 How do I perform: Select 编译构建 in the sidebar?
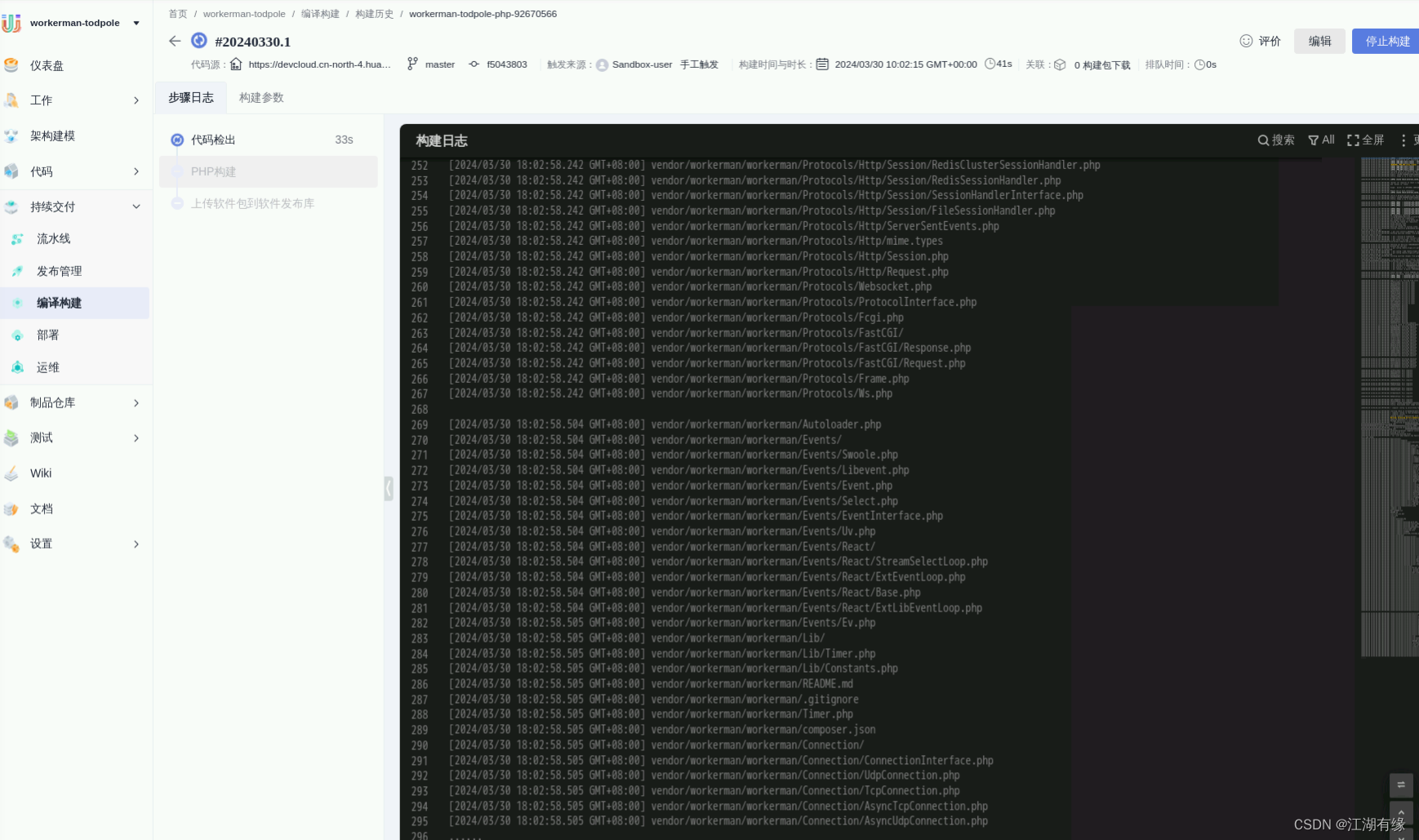74,303
